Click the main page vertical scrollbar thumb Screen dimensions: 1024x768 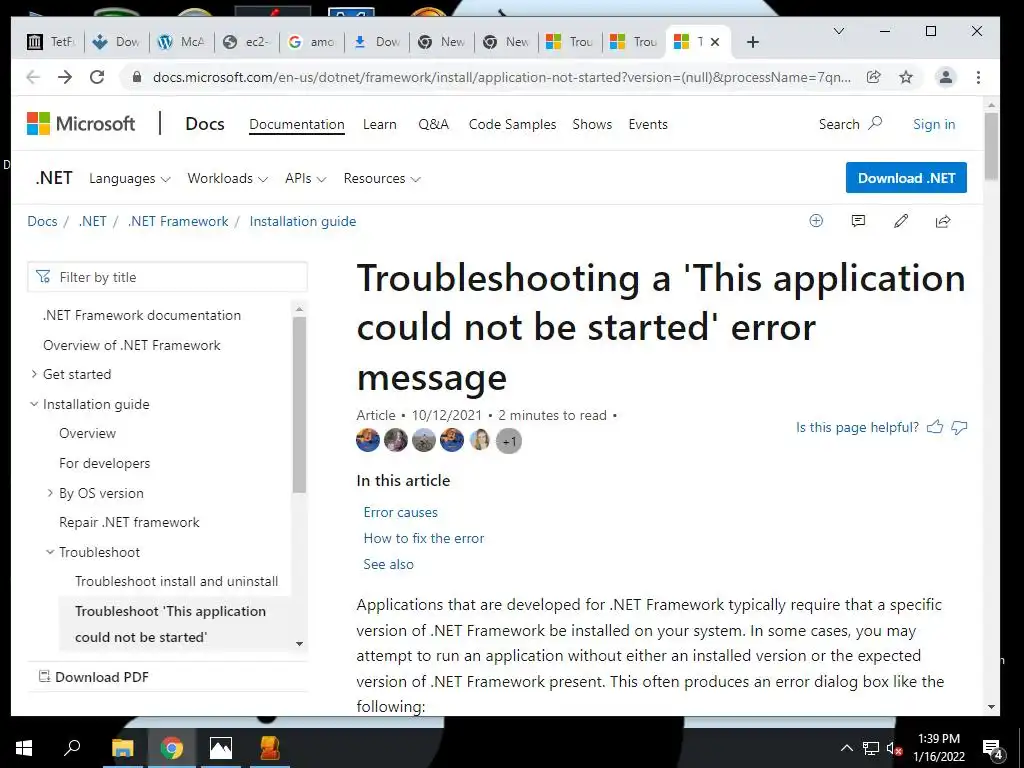(991, 146)
